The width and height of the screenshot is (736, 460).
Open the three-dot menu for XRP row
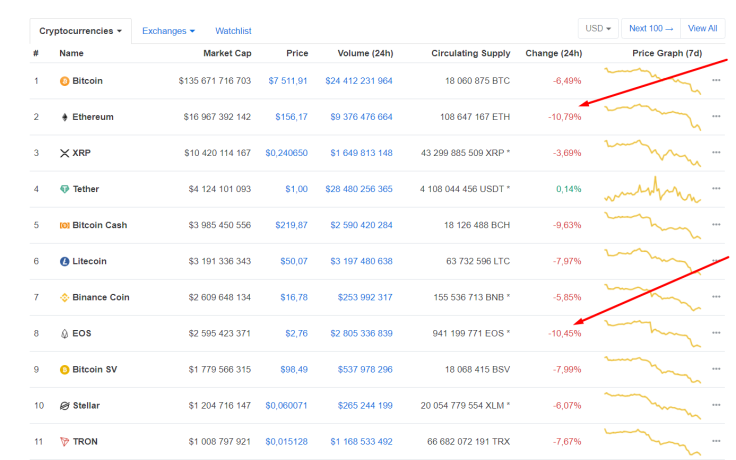[x=716, y=153]
